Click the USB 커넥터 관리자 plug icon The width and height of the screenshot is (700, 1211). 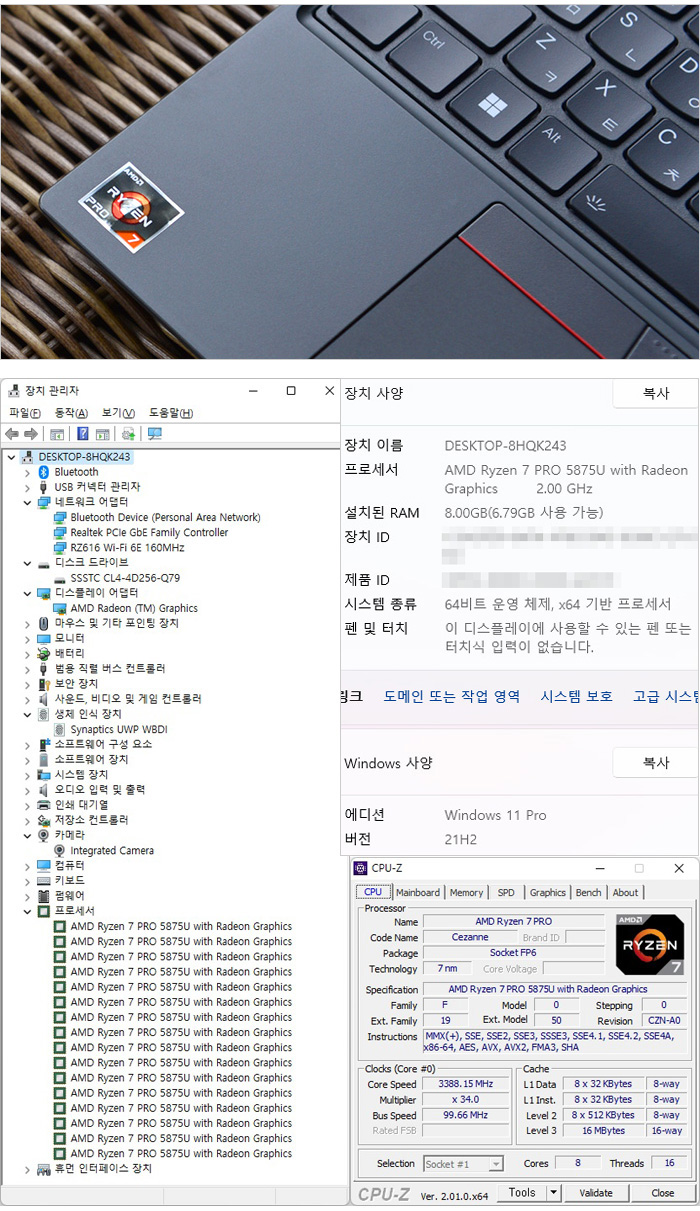click(44, 487)
